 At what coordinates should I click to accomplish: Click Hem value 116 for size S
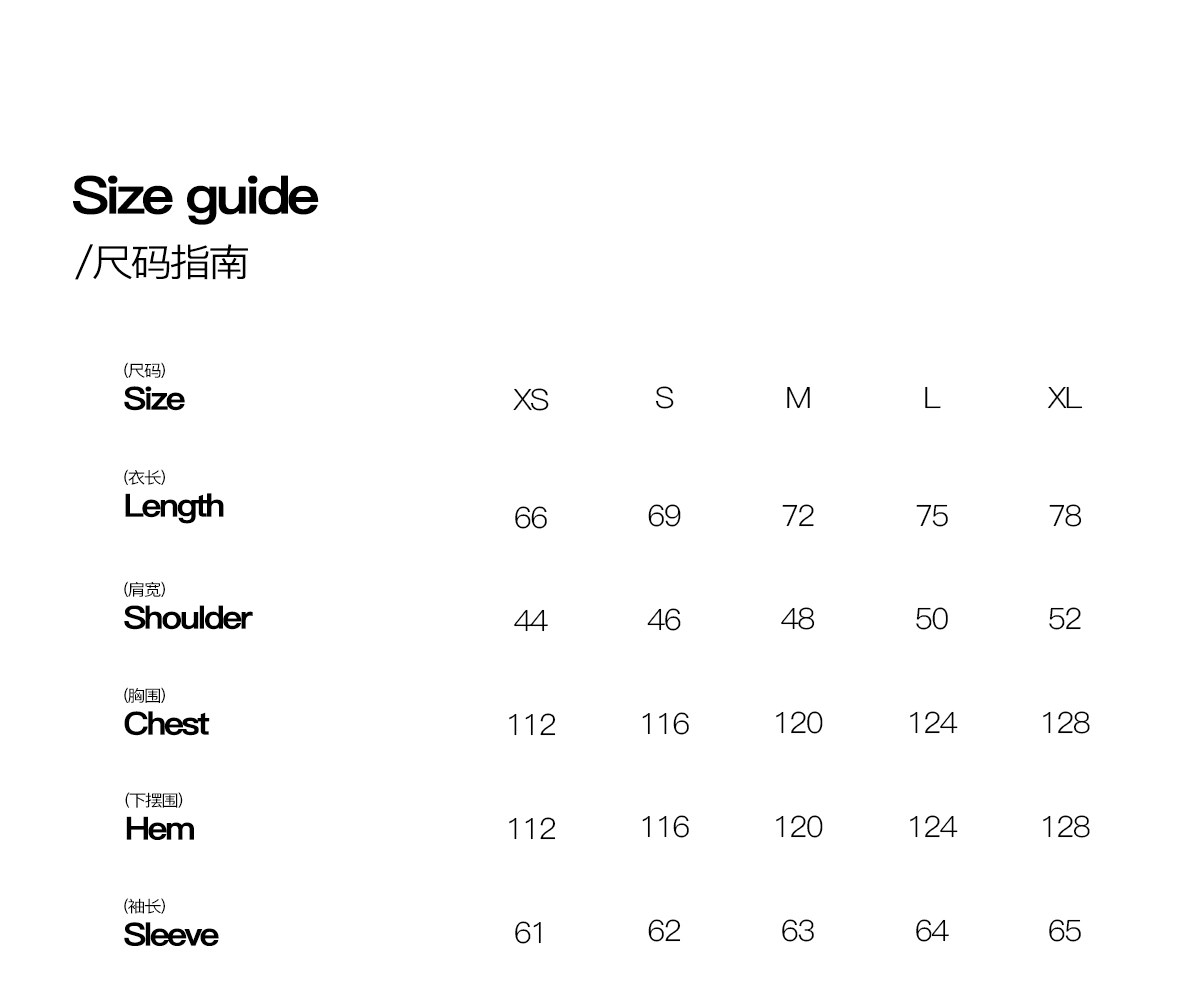pyautogui.click(x=664, y=827)
